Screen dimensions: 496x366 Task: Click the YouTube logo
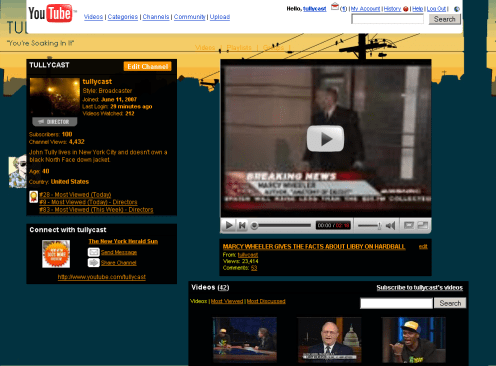pos(50,13)
